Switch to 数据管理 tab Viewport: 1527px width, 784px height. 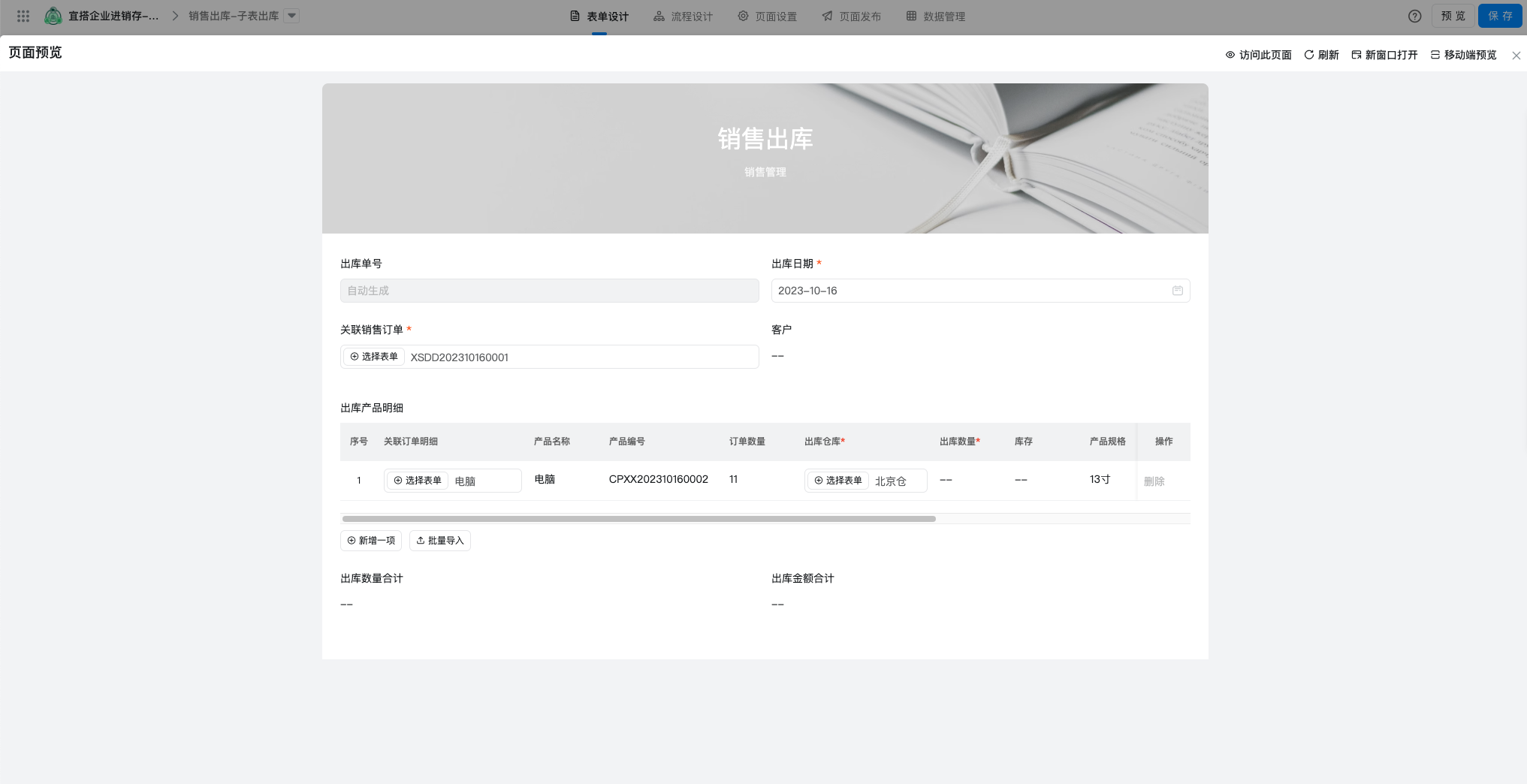pos(935,17)
